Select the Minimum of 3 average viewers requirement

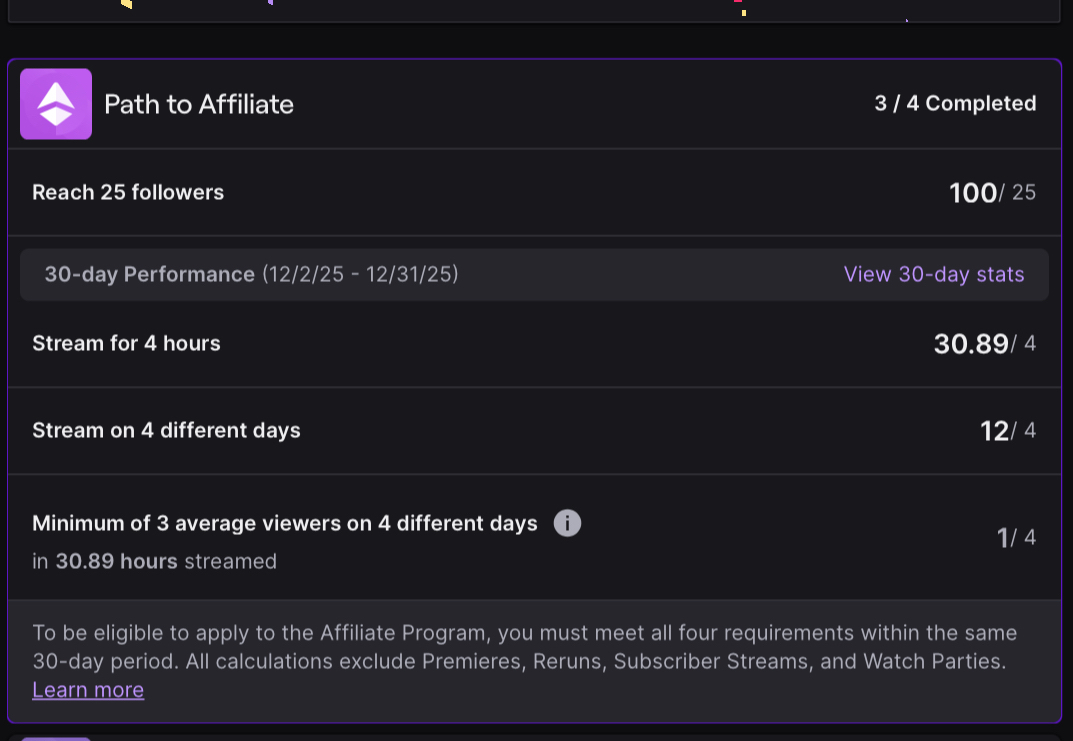click(x=284, y=523)
